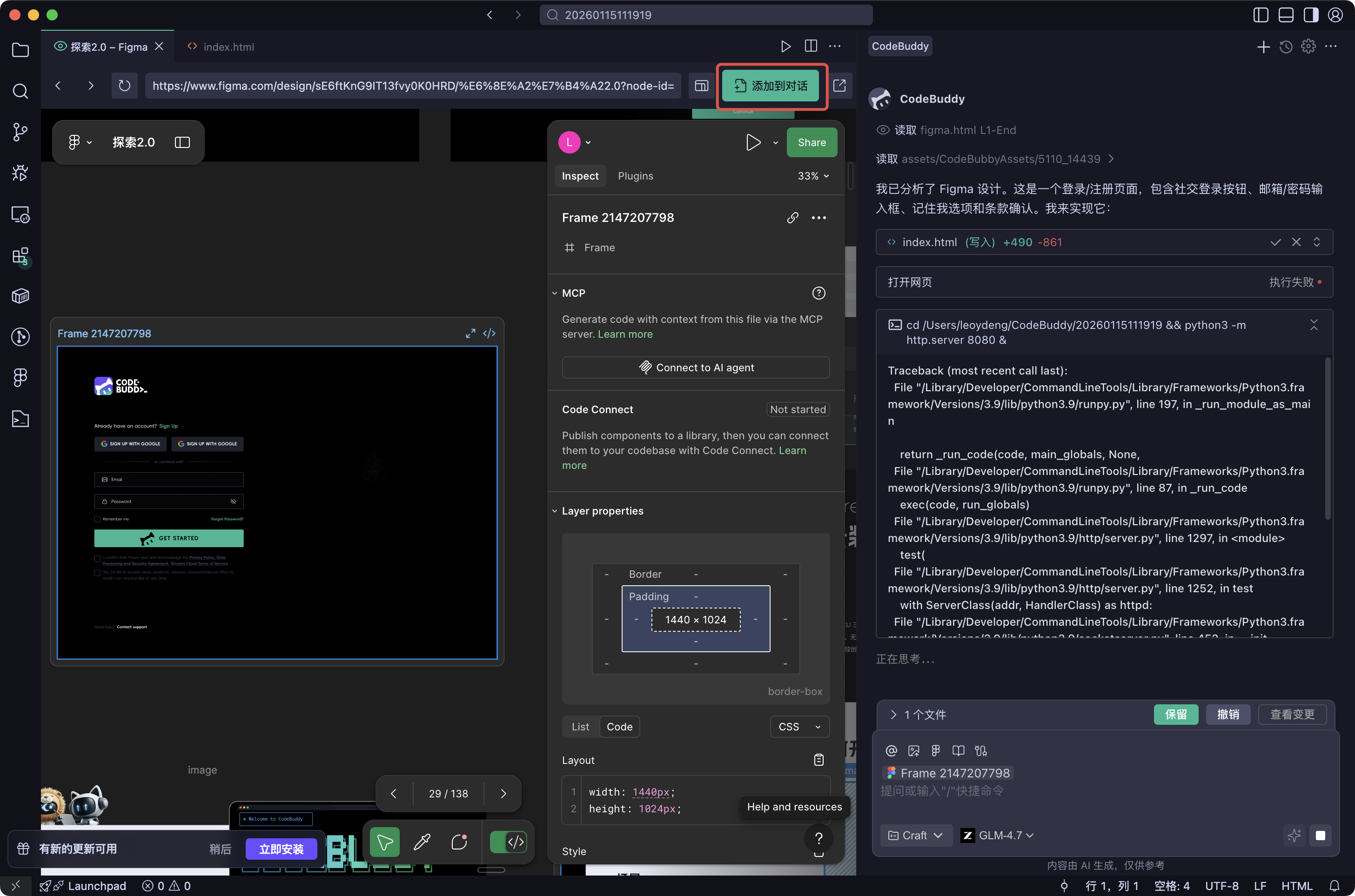Image resolution: width=1355 pixels, height=896 pixels.
Task: Open the CSS language dropdown
Action: (x=799, y=727)
